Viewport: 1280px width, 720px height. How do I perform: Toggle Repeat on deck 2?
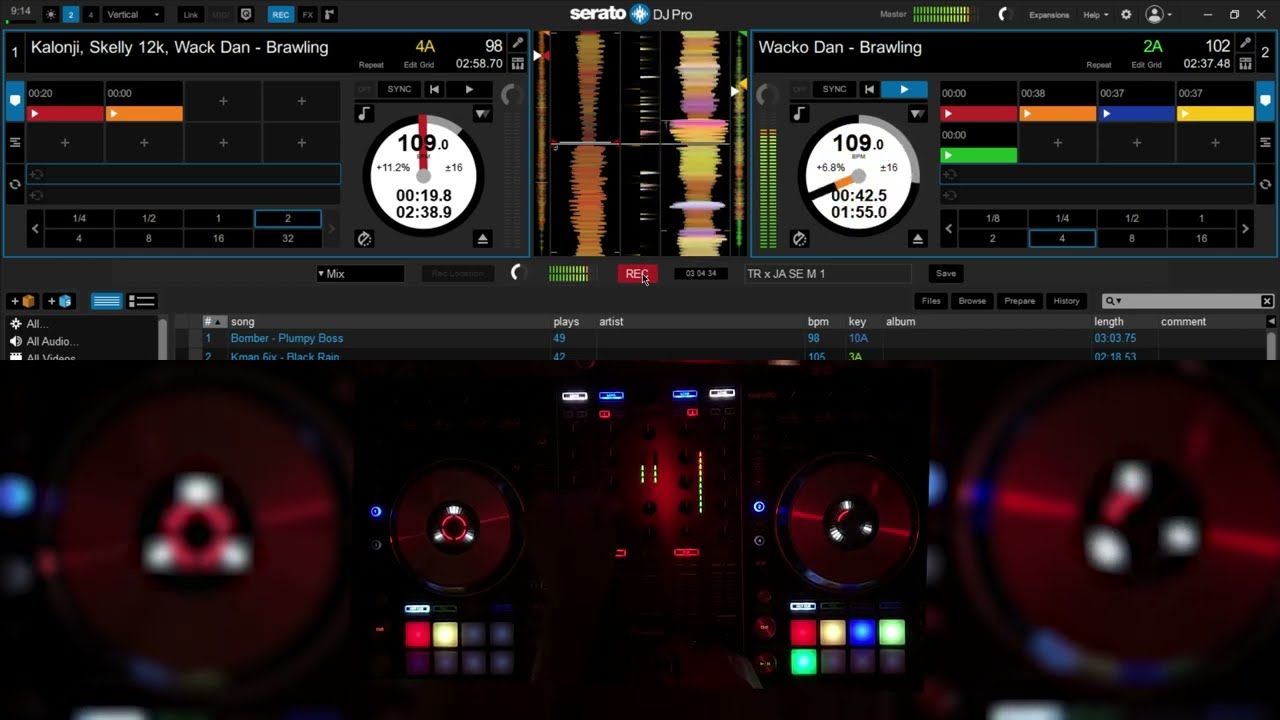click(1099, 65)
